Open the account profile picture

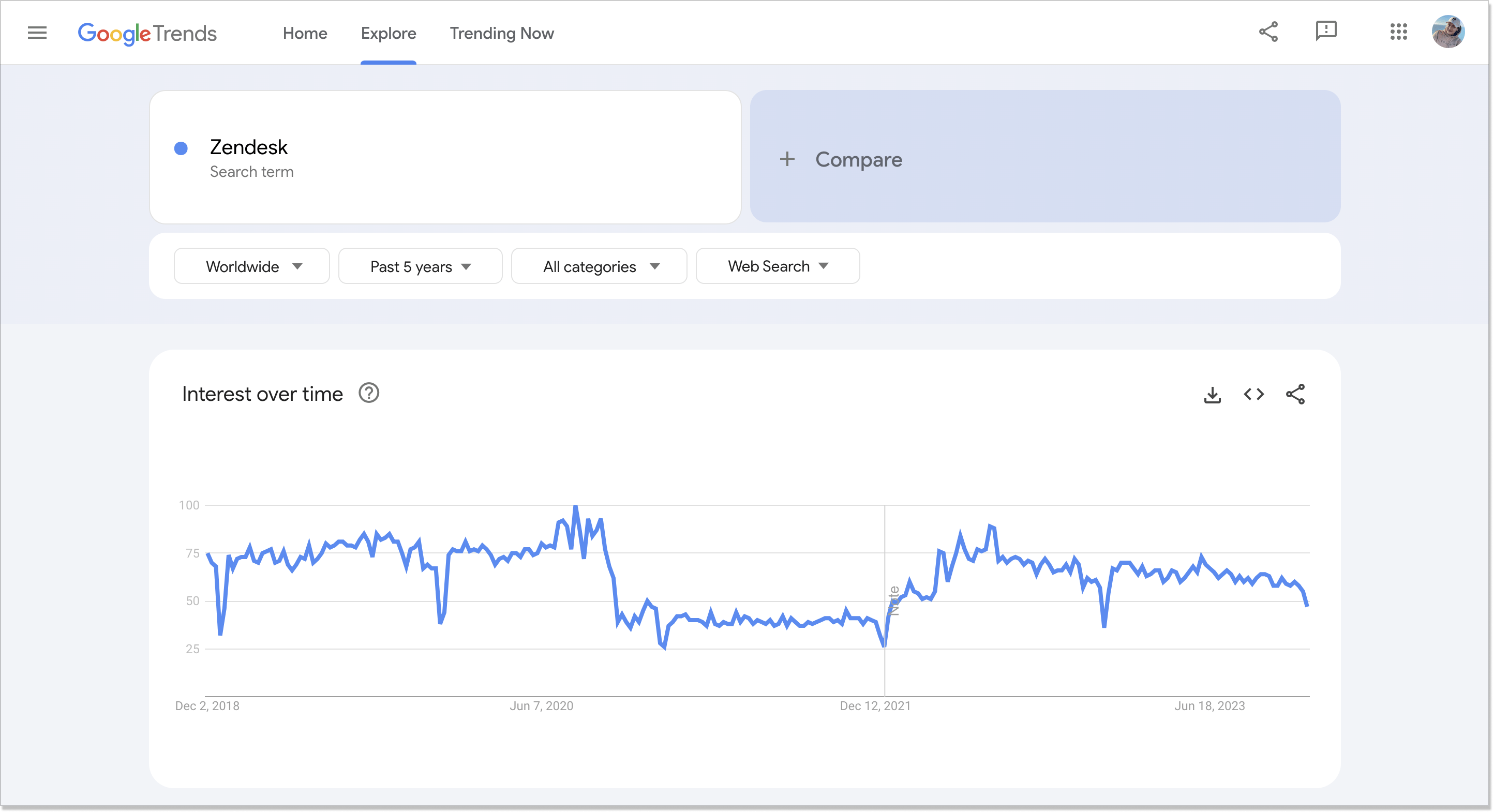(x=1448, y=32)
